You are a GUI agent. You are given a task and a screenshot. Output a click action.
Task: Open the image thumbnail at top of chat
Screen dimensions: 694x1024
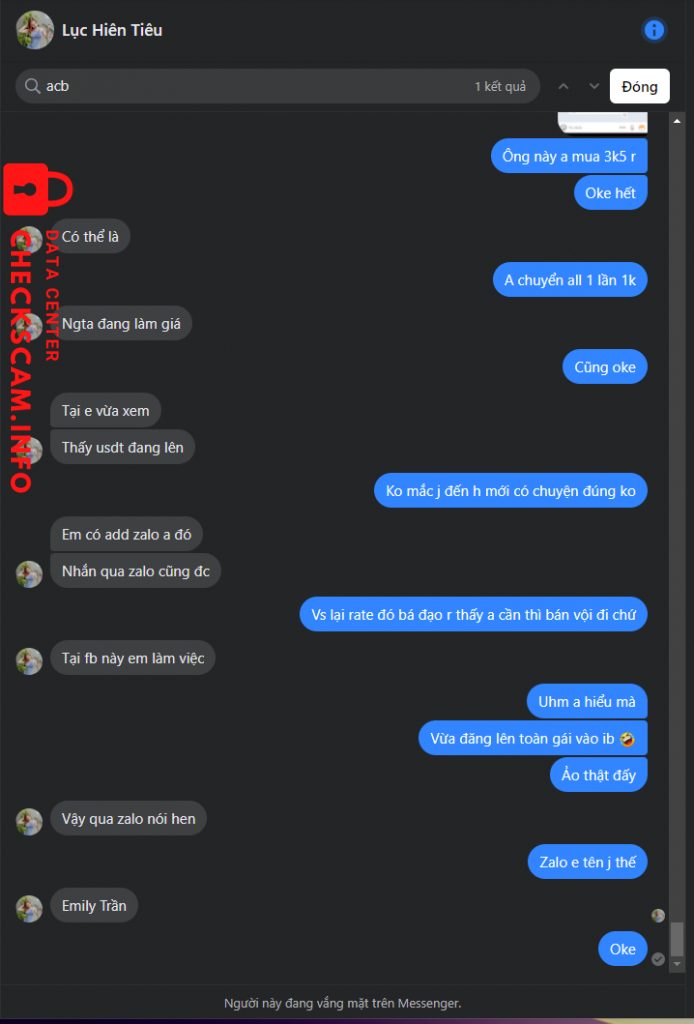point(602,122)
